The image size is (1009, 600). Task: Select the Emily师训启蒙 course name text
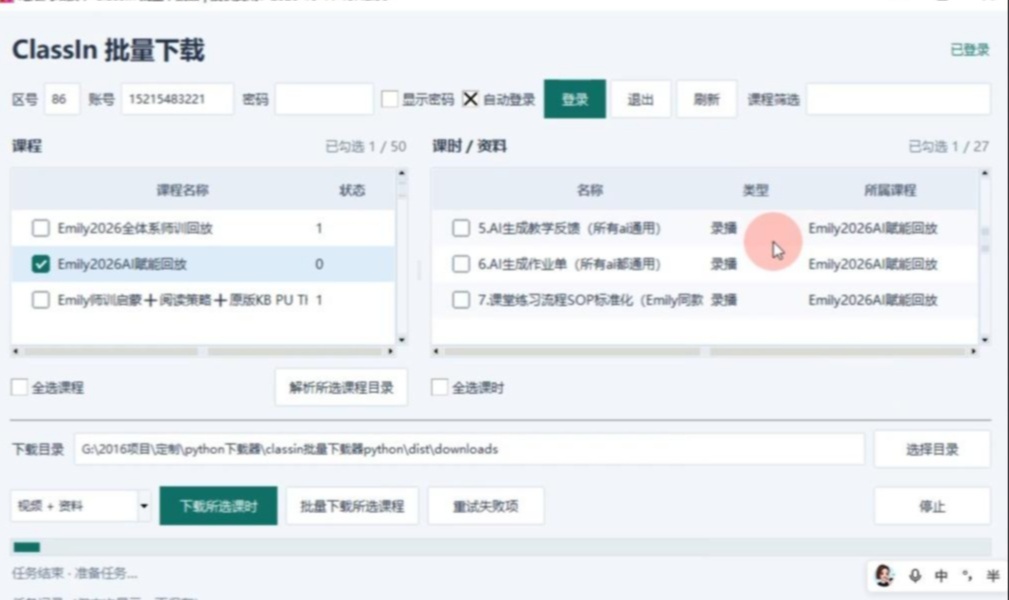[183, 300]
